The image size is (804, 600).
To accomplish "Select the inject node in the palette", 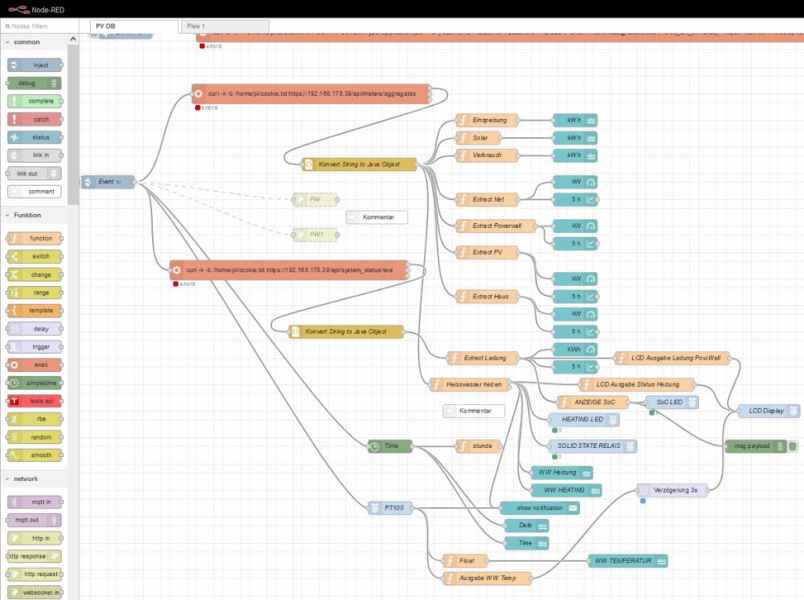I will (x=35, y=65).
